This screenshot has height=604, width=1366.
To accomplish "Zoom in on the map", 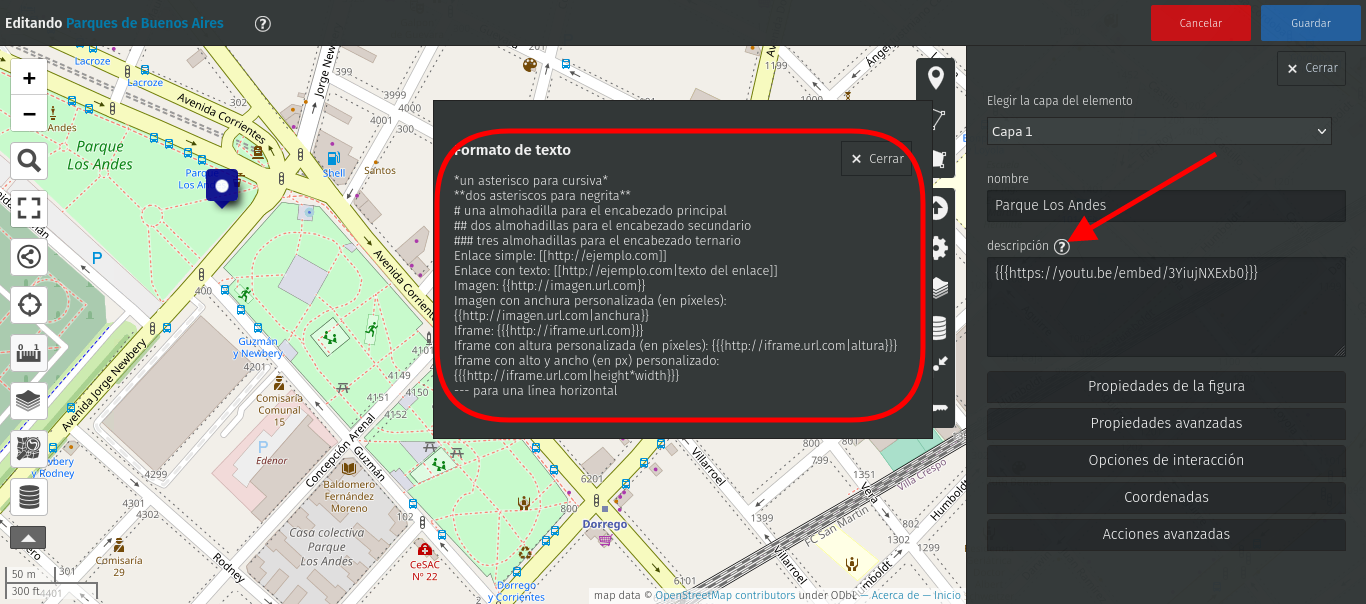I will point(29,78).
